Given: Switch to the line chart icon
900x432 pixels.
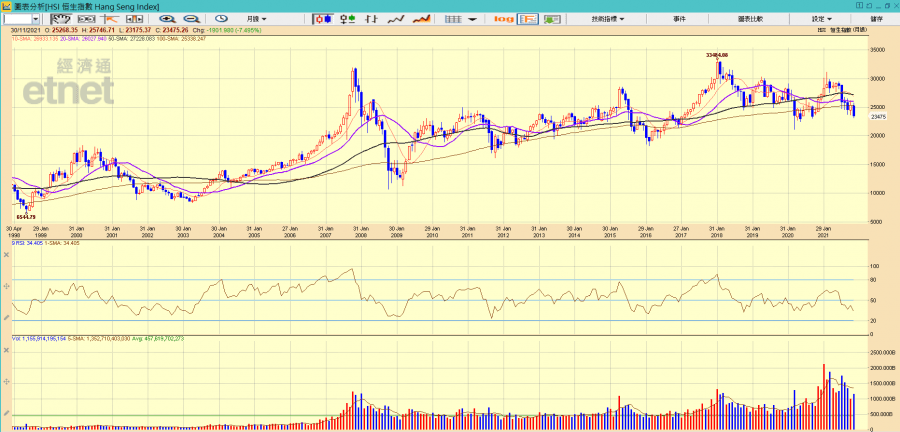Looking at the screenshot, I should coord(397,19).
